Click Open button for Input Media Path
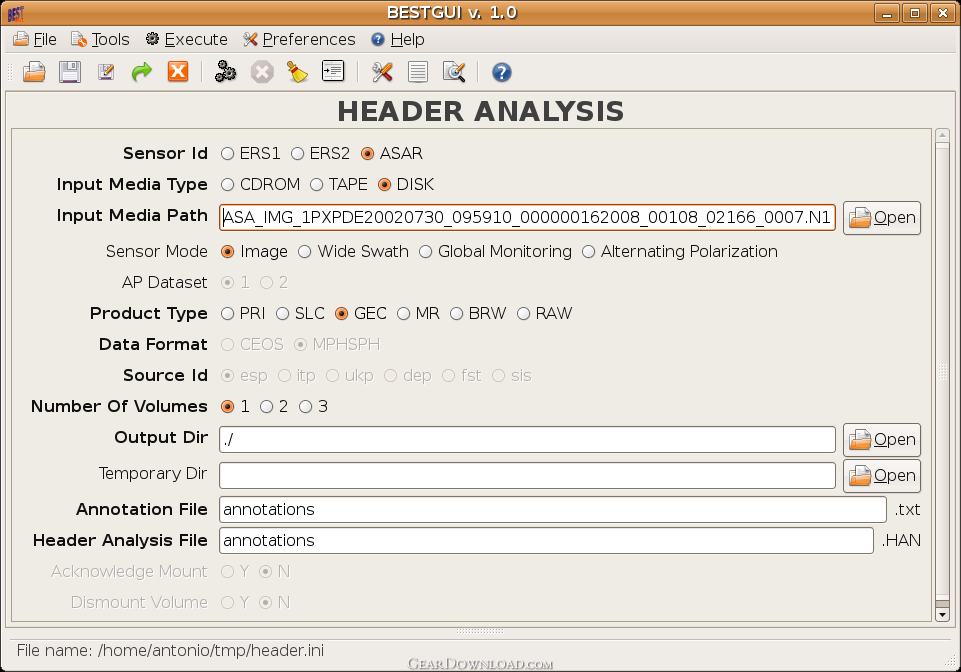Screen dimensions: 961x672 882,218
